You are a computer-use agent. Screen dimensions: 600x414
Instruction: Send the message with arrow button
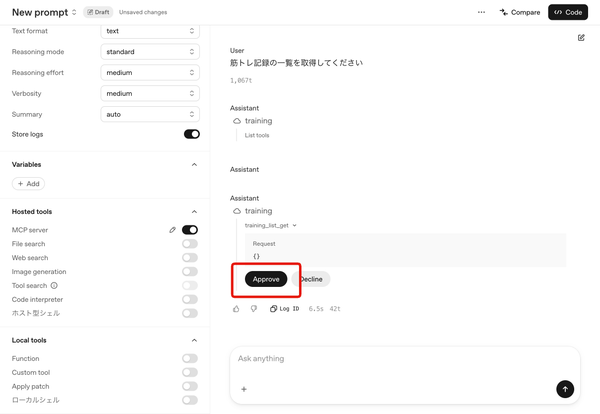pos(565,389)
